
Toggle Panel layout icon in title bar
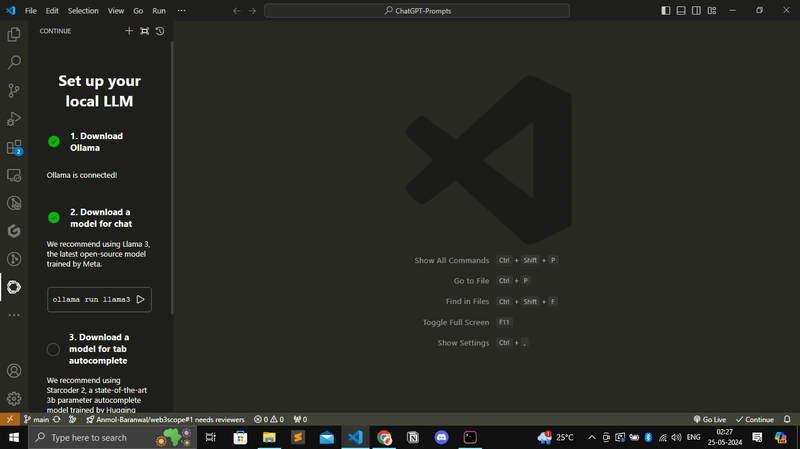click(x=681, y=10)
